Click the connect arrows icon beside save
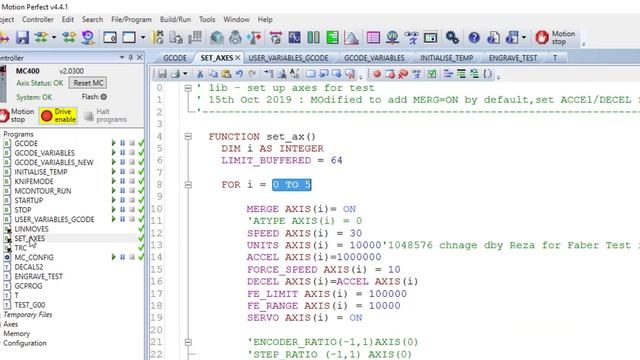 coord(41,38)
